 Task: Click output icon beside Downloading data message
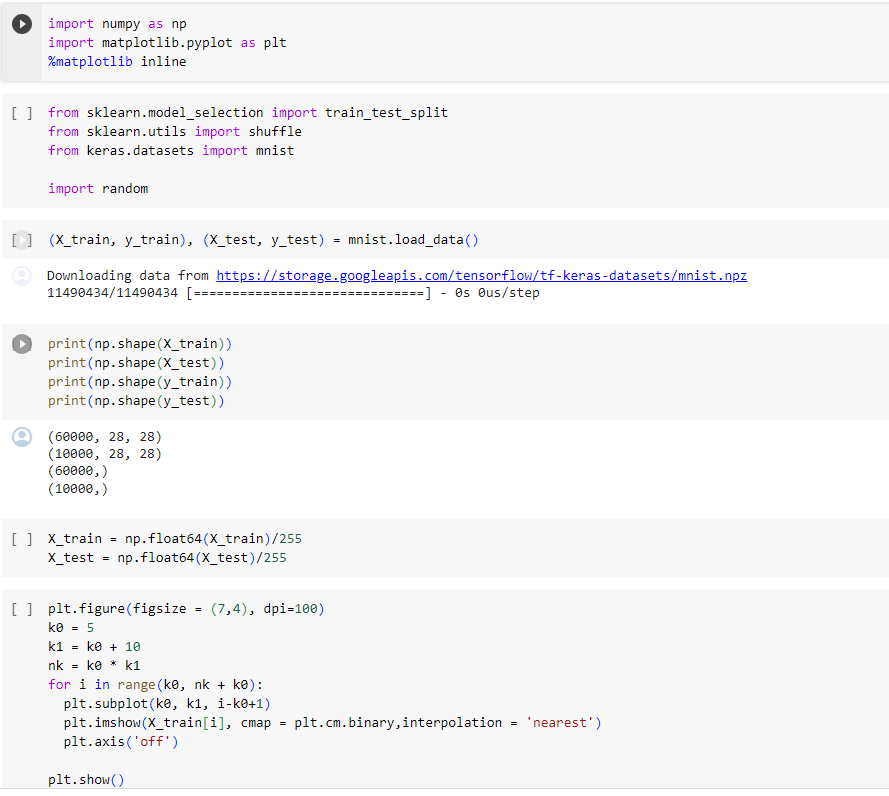click(22, 276)
